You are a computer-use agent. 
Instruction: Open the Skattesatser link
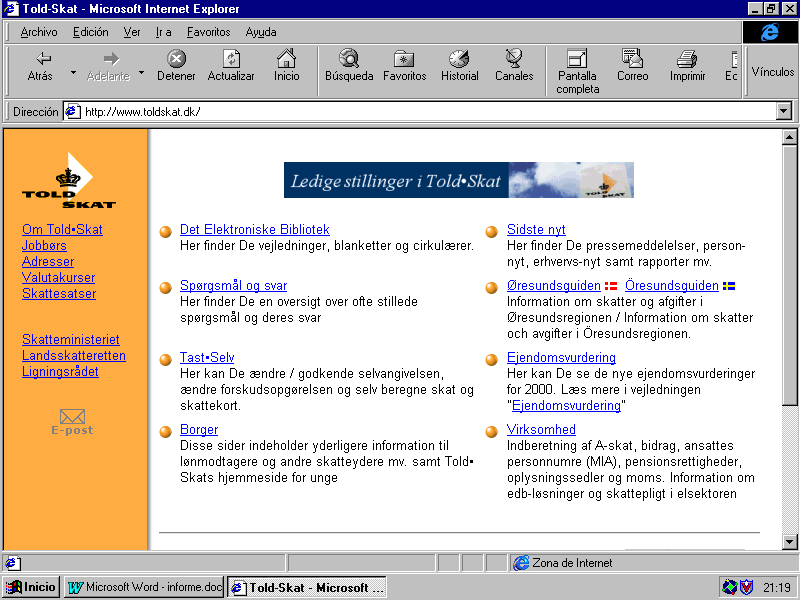[x=59, y=293]
